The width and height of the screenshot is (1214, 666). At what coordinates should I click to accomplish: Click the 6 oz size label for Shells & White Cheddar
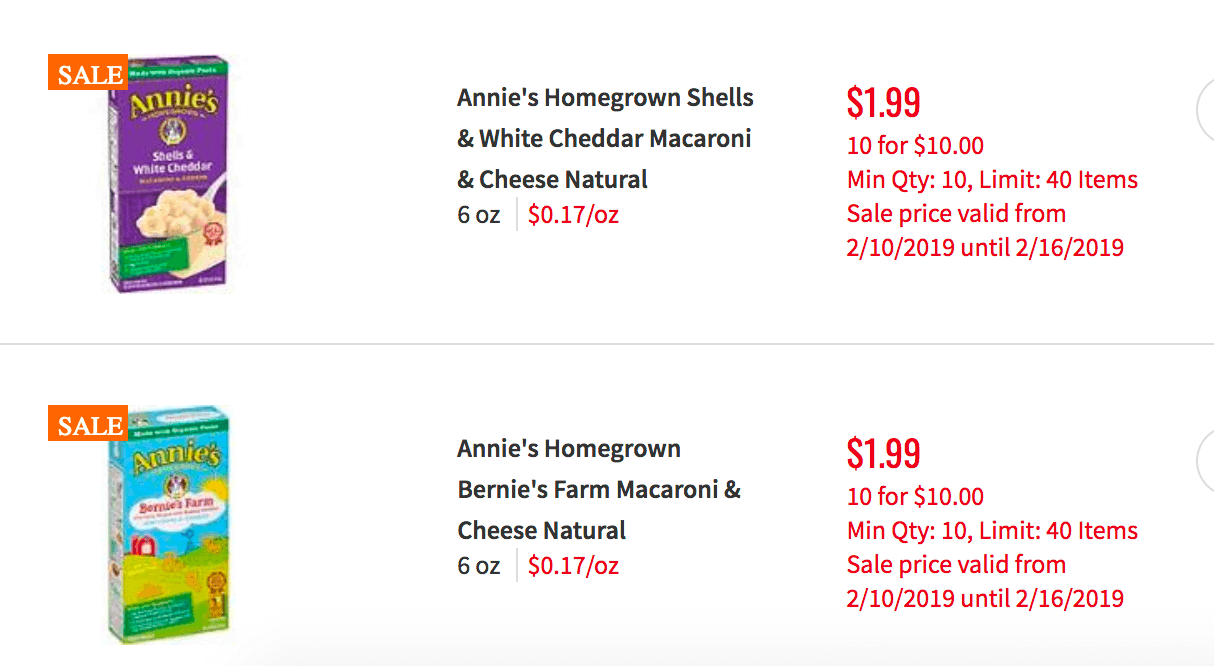tap(478, 214)
